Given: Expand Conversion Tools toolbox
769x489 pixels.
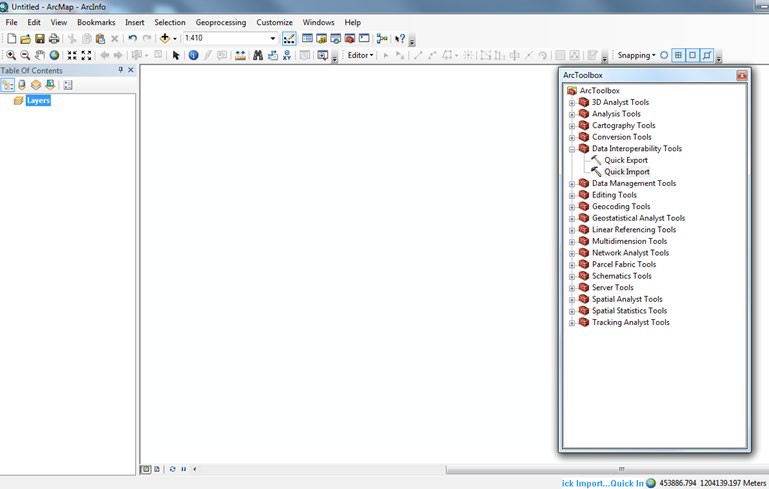Looking at the screenshot, I should click(x=572, y=138).
